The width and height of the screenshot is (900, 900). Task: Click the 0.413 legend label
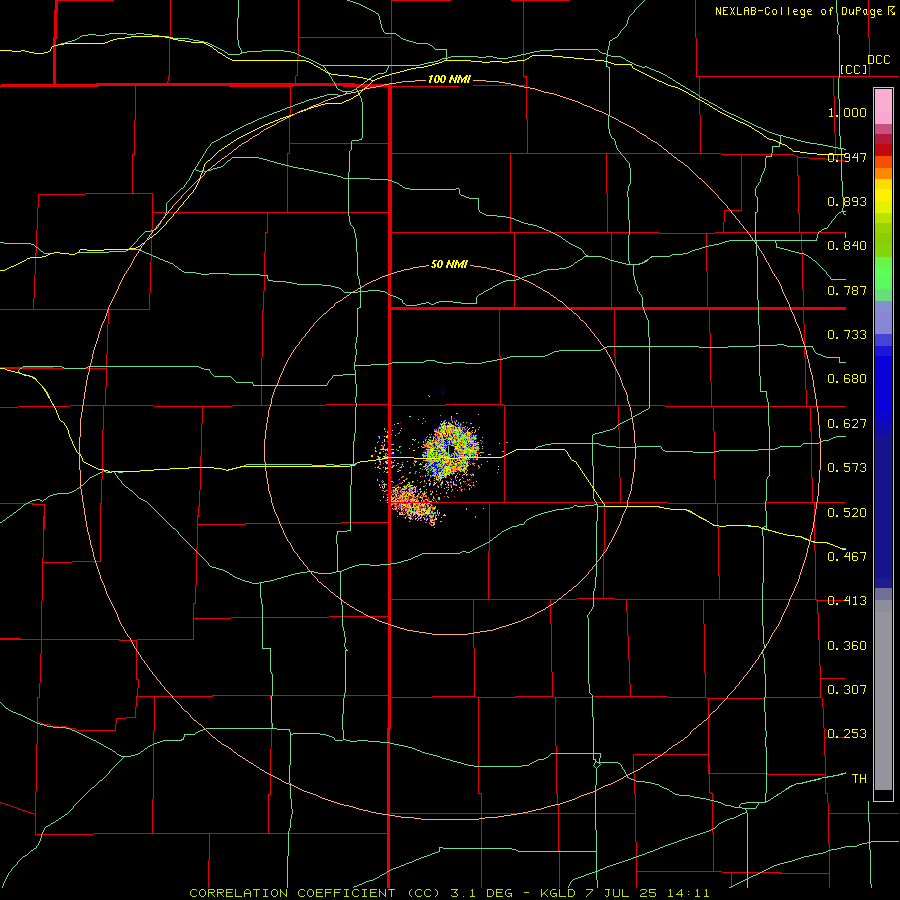[847, 601]
